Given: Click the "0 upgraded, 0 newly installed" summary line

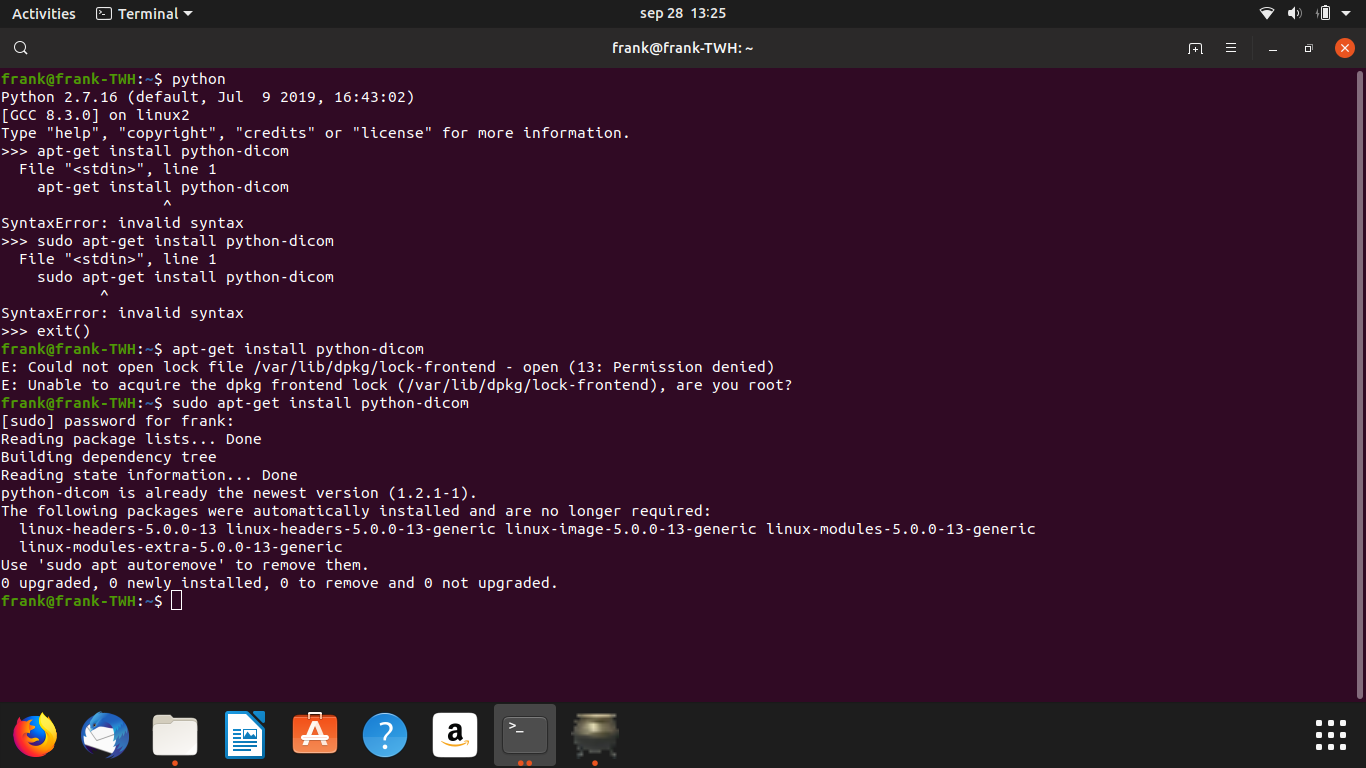Looking at the screenshot, I should [279, 583].
